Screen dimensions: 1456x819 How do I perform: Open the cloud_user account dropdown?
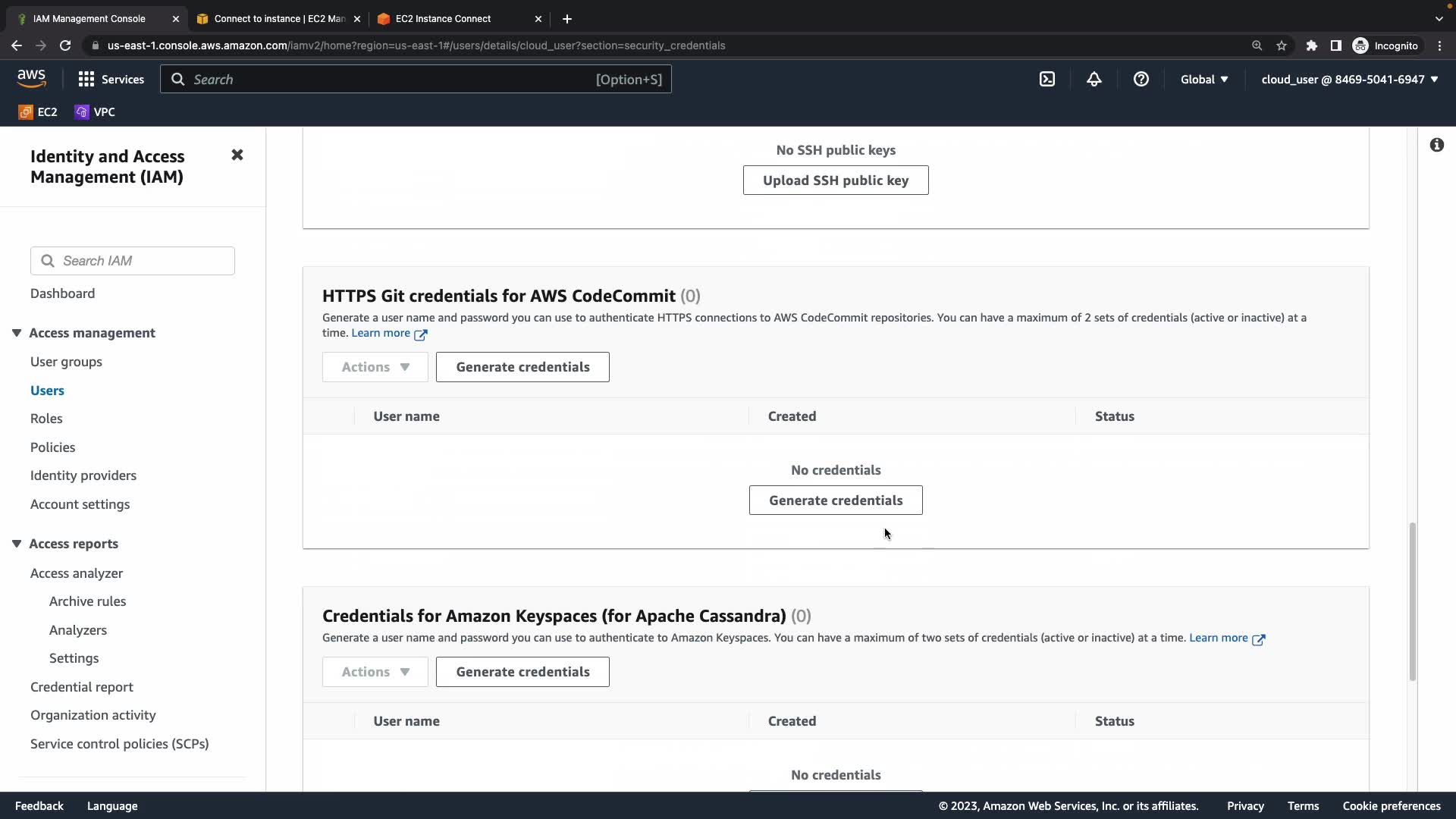coord(1349,79)
